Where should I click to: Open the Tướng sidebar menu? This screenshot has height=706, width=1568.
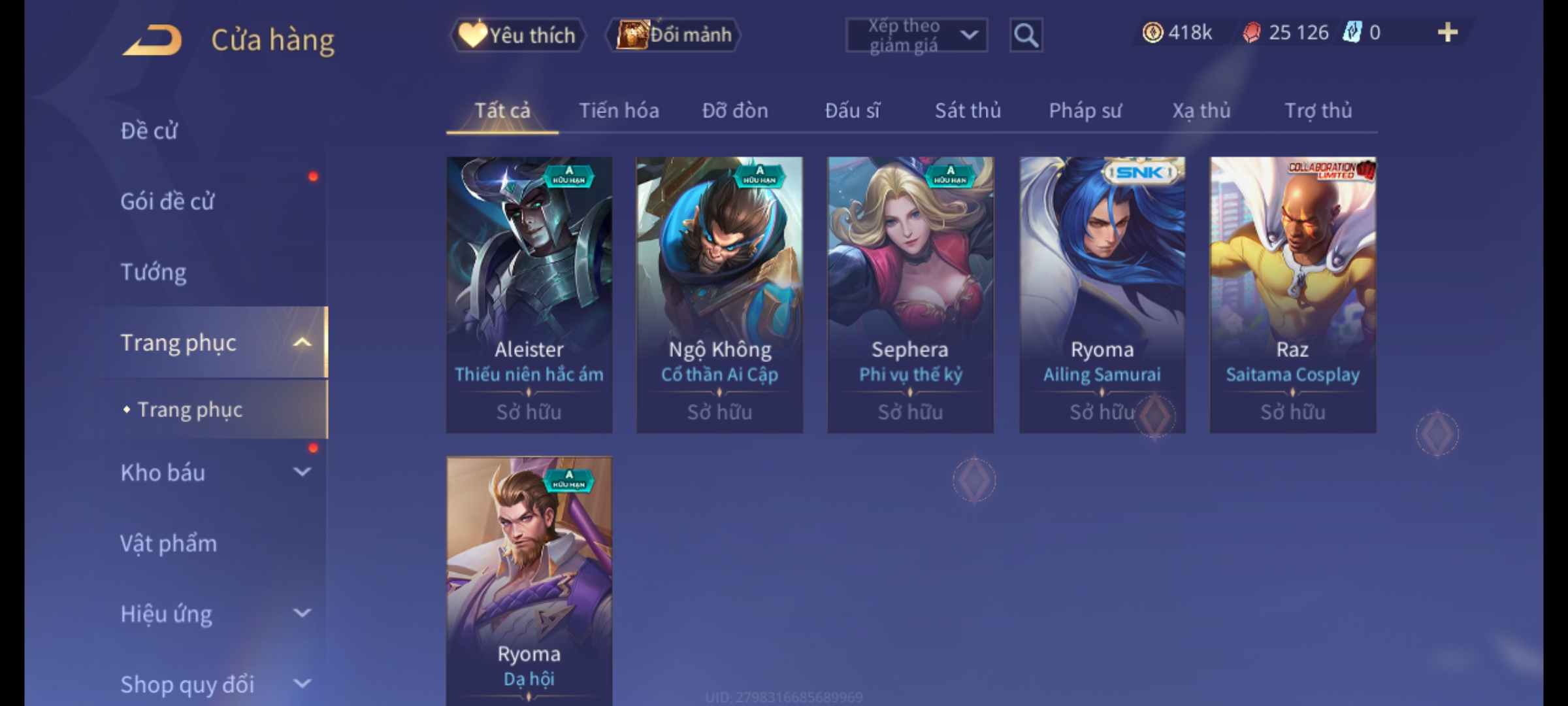154,272
